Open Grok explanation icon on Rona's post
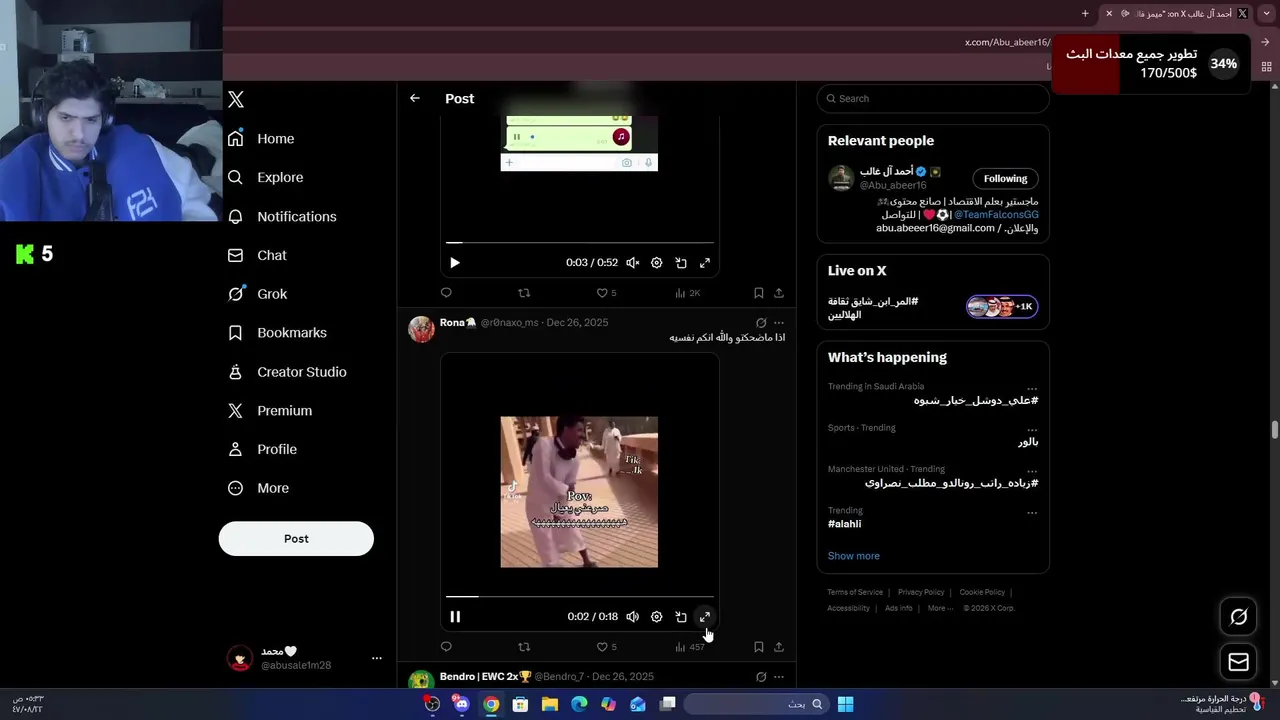The image size is (1280, 720). [x=761, y=323]
